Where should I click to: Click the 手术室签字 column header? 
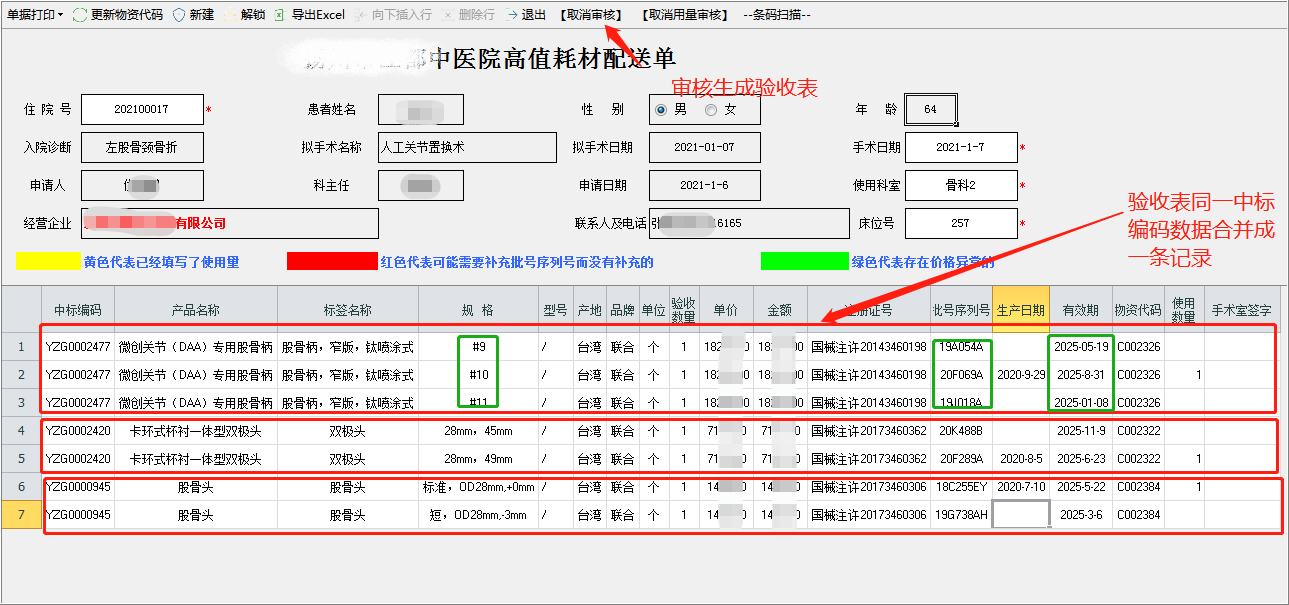coord(1242,310)
